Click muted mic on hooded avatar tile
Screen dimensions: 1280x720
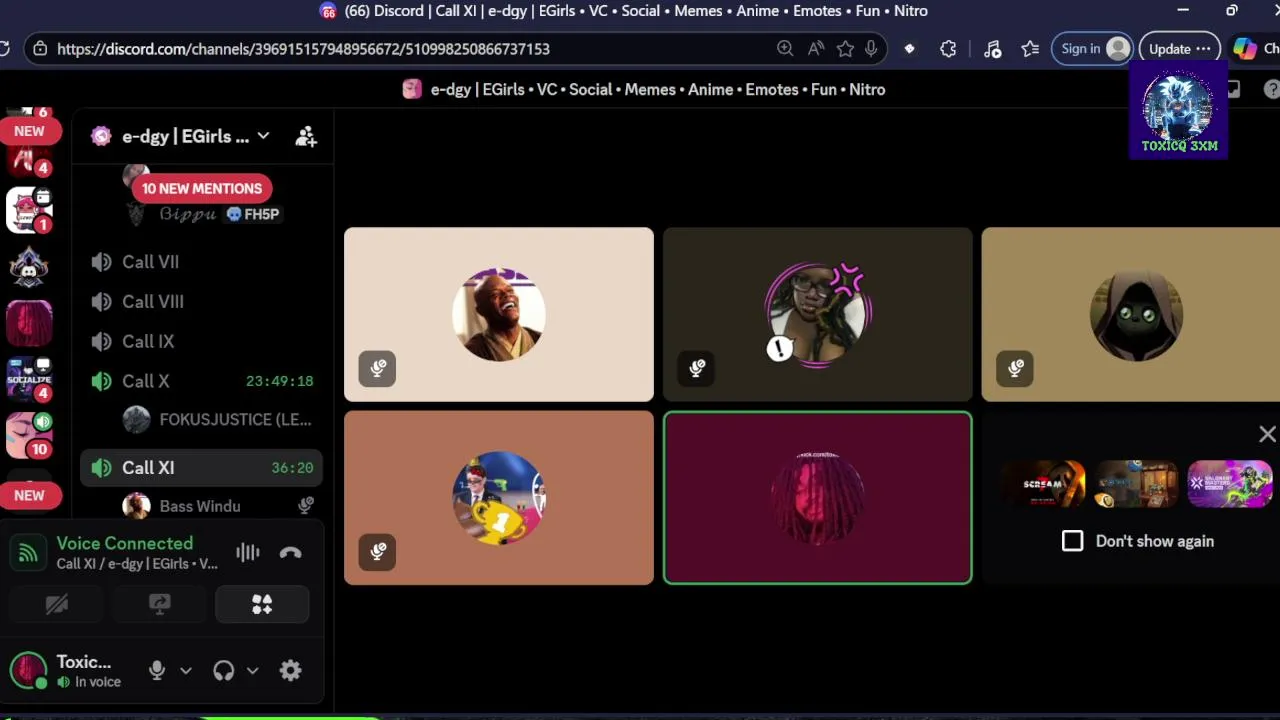click(x=1016, y=368)
